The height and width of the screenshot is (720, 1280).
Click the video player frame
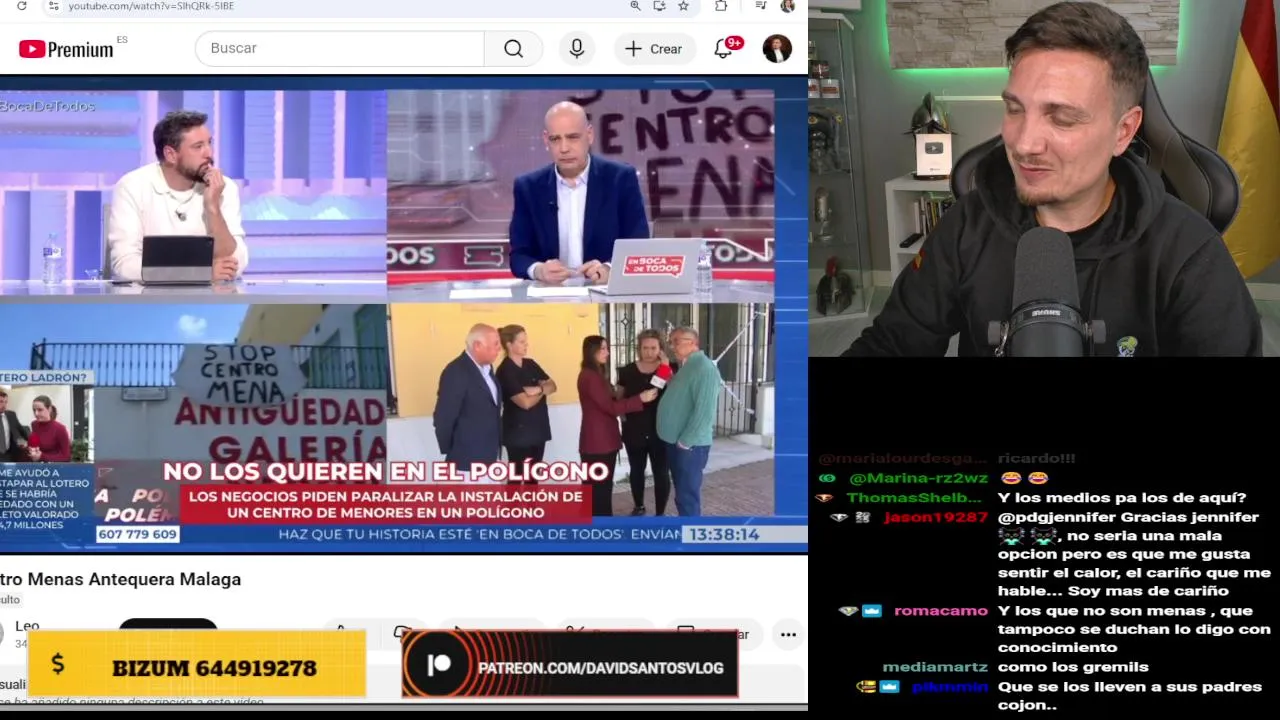tap(403, 315)
